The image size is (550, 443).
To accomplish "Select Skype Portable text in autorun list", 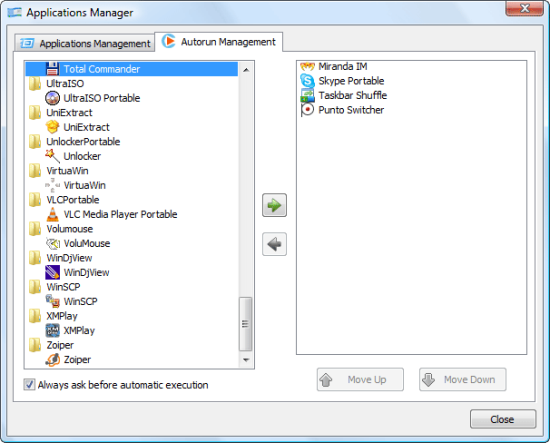I will [x=351, y=81].
